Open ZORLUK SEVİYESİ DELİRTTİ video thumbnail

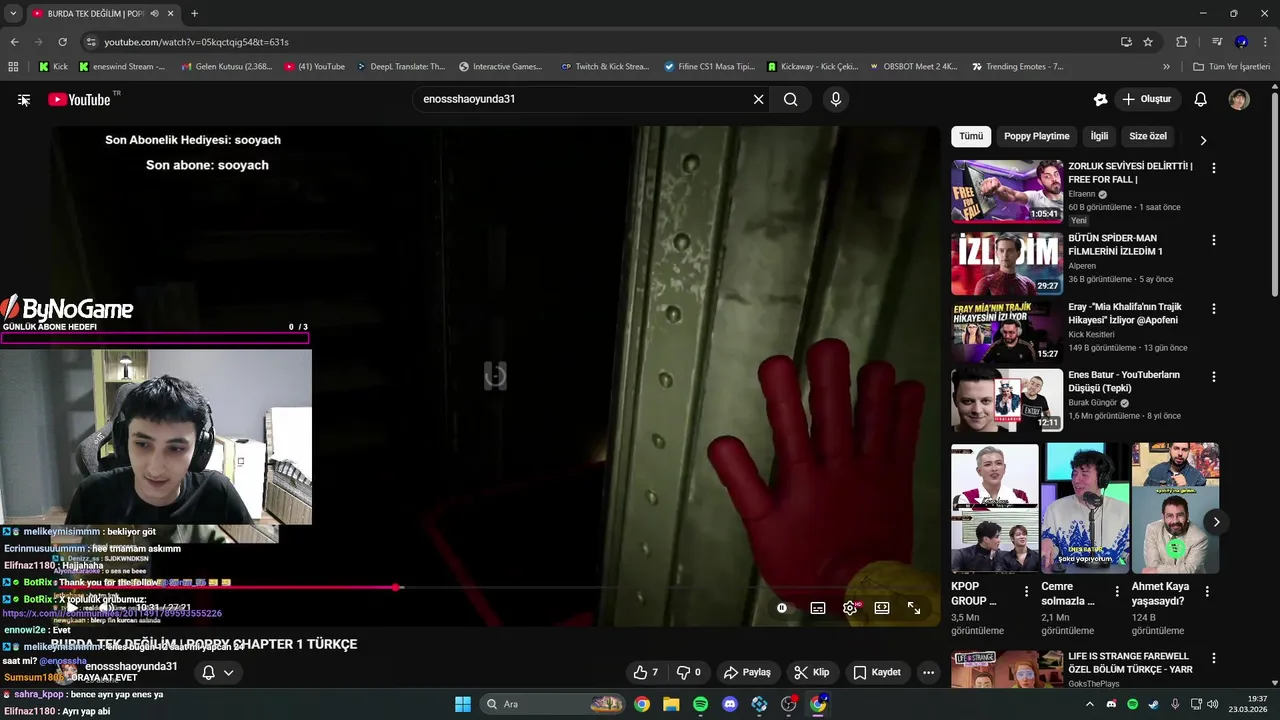pyautogui.click(x=1007, y=191)
